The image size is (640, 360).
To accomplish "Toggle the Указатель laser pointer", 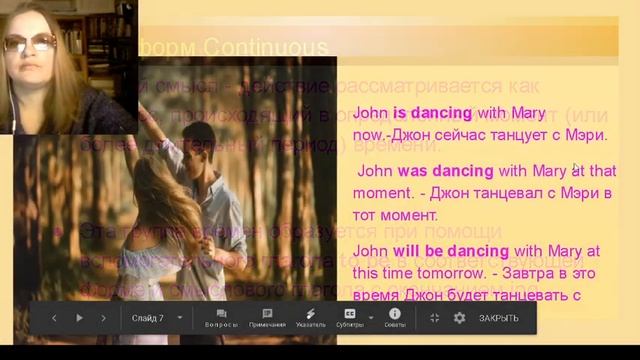I will (311, 318).
